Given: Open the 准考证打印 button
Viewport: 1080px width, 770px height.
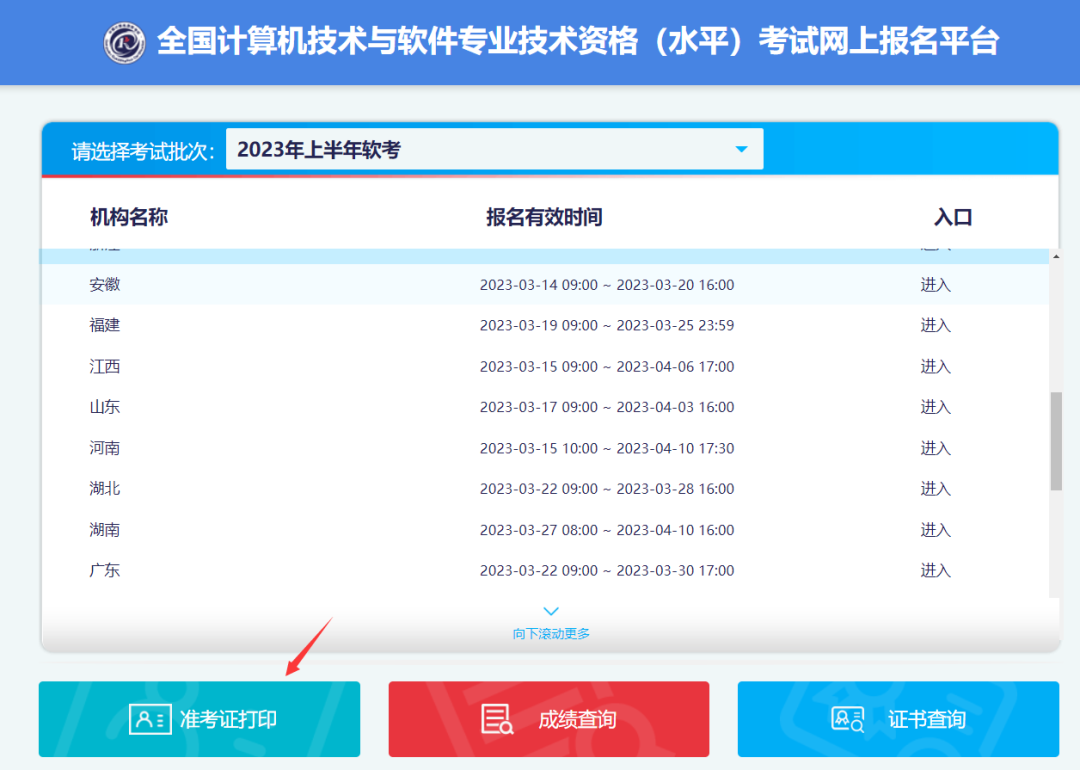Looking at the screenshot, I should 200,719.
